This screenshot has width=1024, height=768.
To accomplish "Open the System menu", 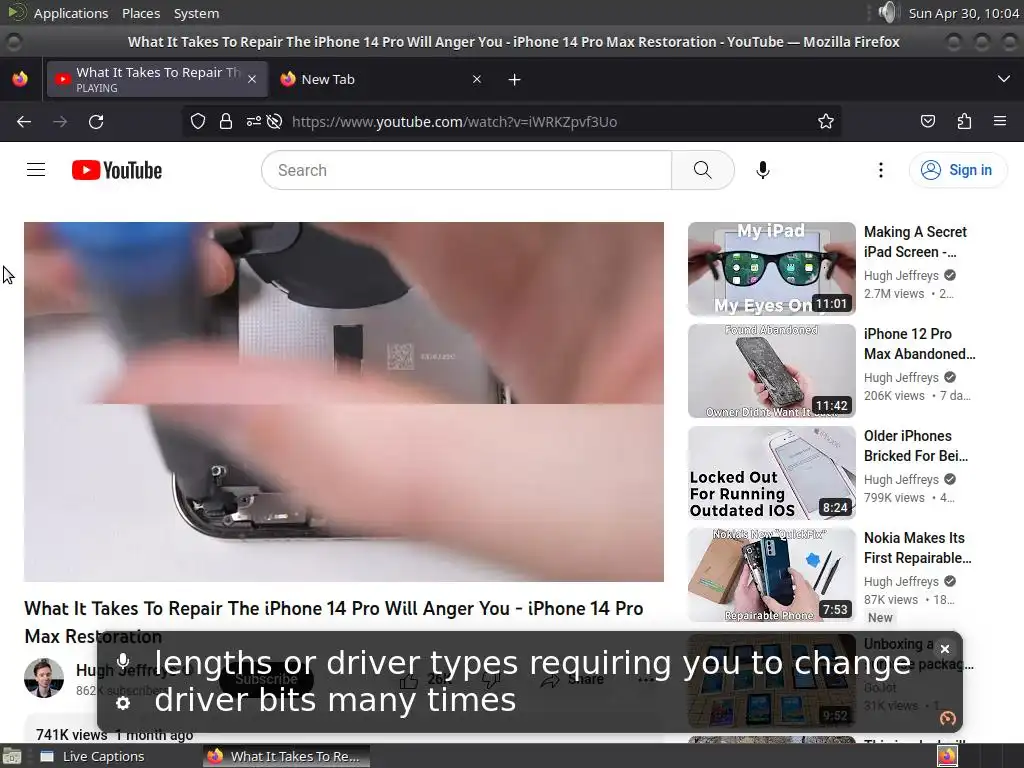I will [196, 13].
